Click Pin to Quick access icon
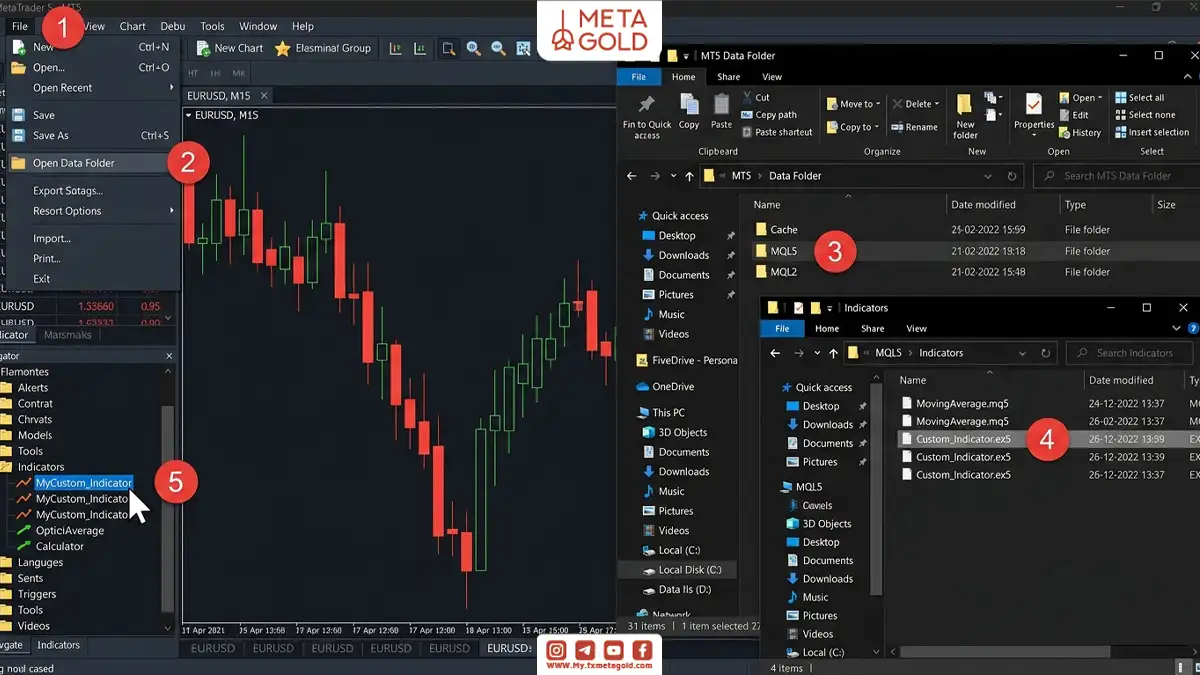1200x675 pixels. 647,104
